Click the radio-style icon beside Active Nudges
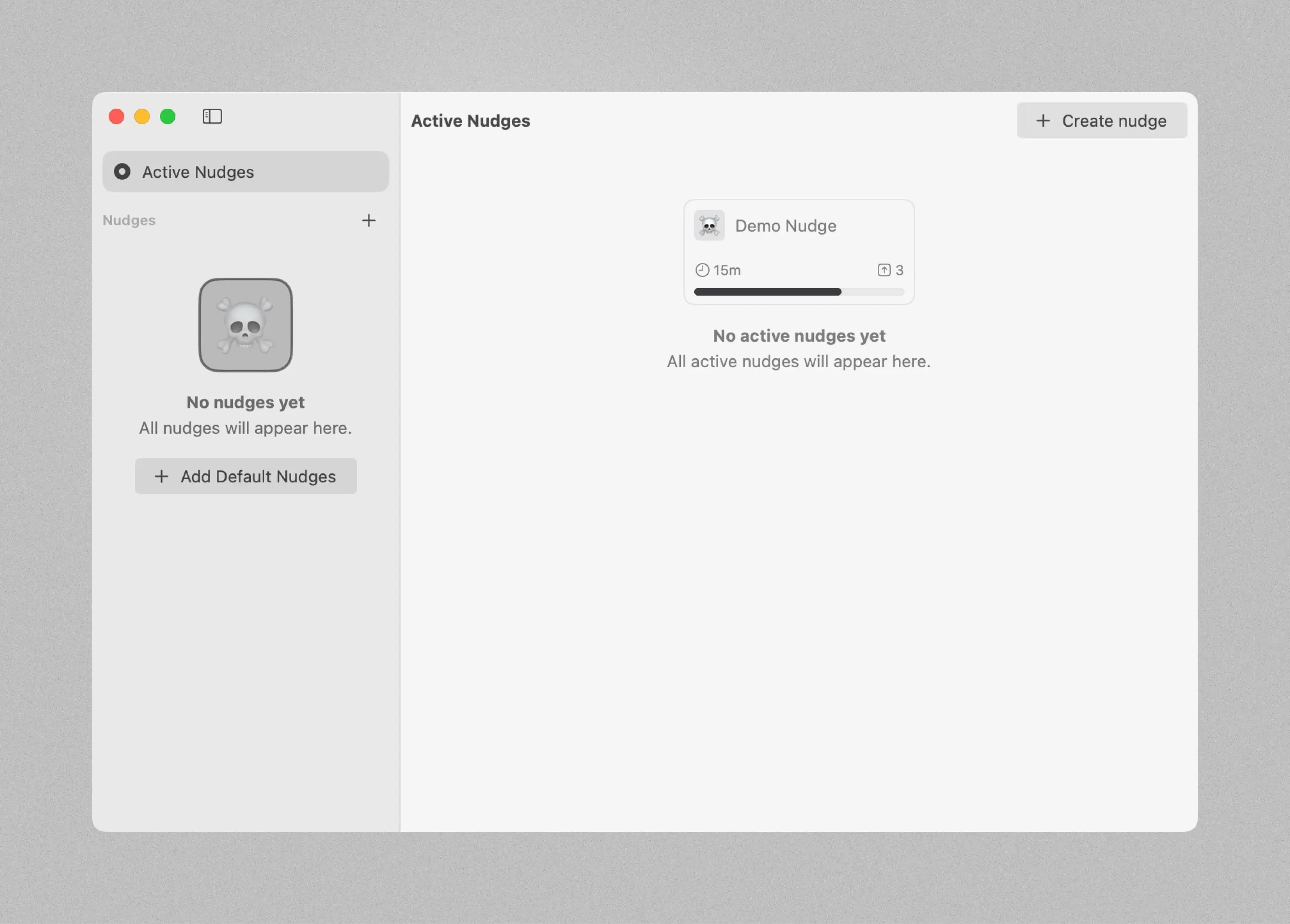 [x=122, y=172]
